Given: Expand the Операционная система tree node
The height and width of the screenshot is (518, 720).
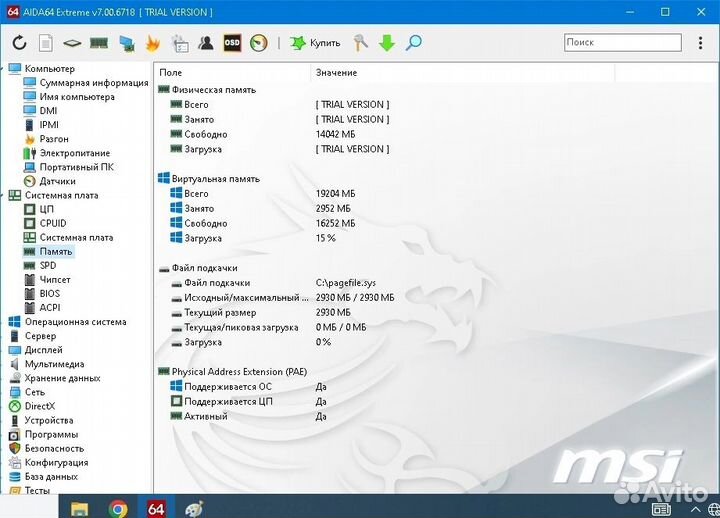Looking at the screenshot, I should pos(75,322).
